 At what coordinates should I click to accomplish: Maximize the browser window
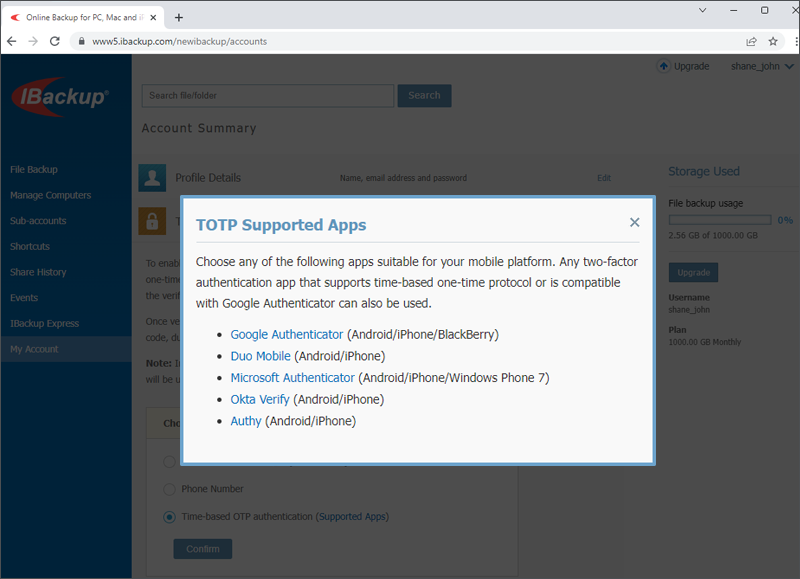[x=764, y=10]
